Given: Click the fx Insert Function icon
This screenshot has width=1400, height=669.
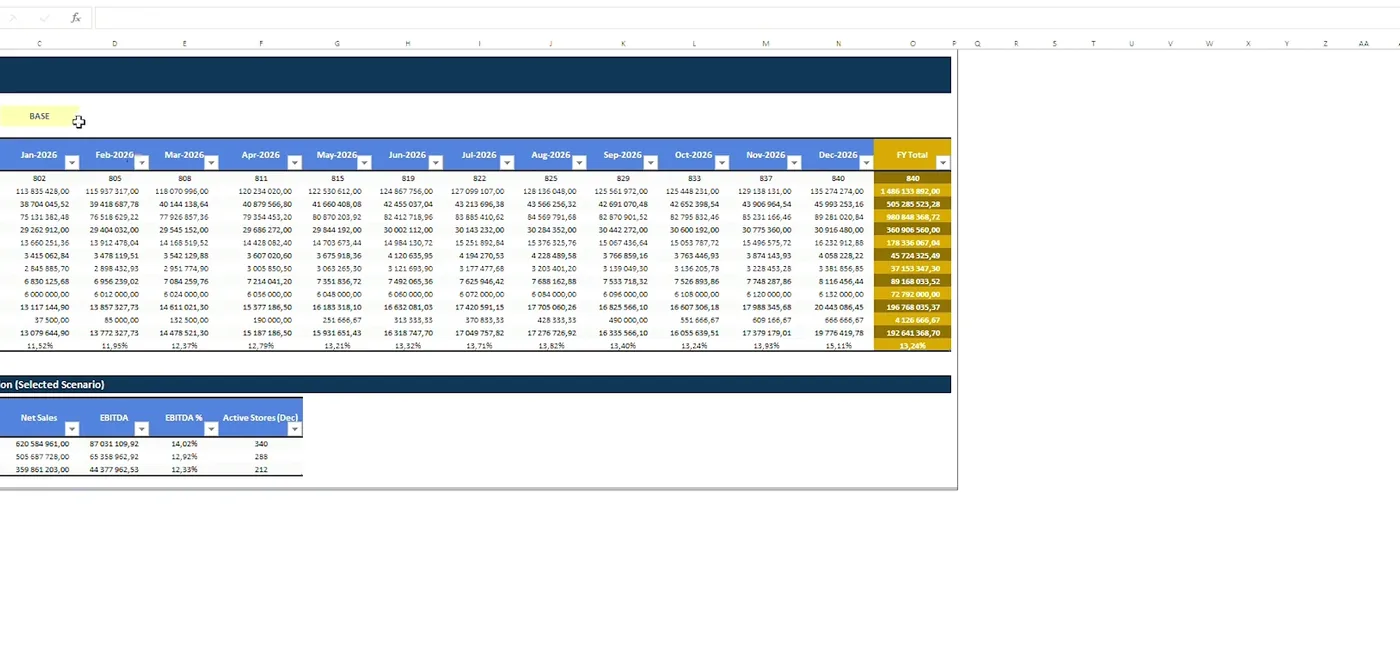Looking at the screenshot, I should click(x=75, y=17).
